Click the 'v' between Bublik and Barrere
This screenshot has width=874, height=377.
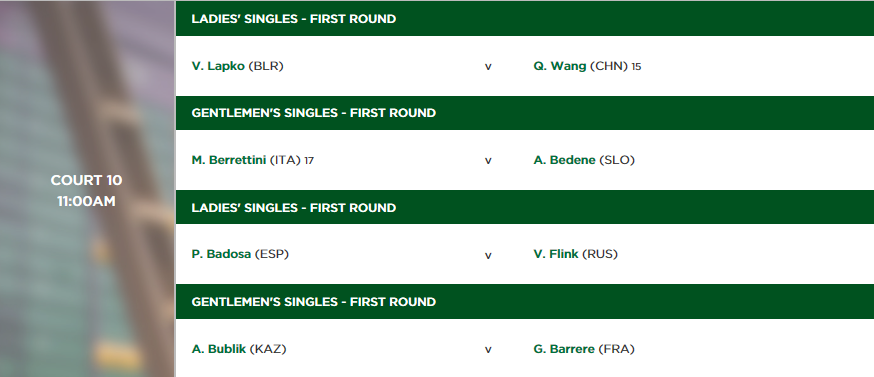488,350
